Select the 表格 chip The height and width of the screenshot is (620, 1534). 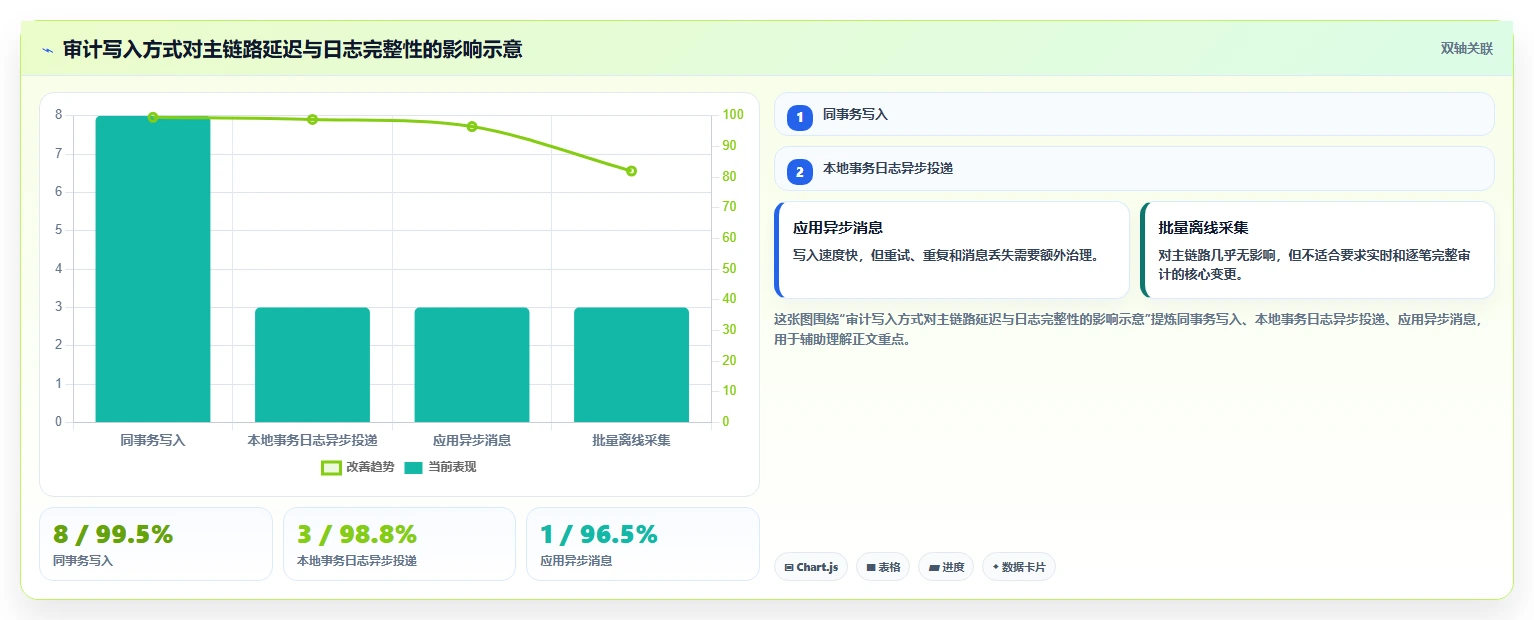883,567
